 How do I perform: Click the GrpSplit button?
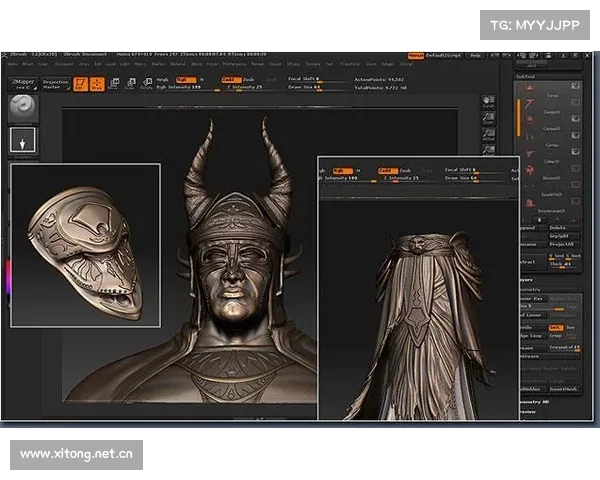pyautogui.click(x=563, y=236)
